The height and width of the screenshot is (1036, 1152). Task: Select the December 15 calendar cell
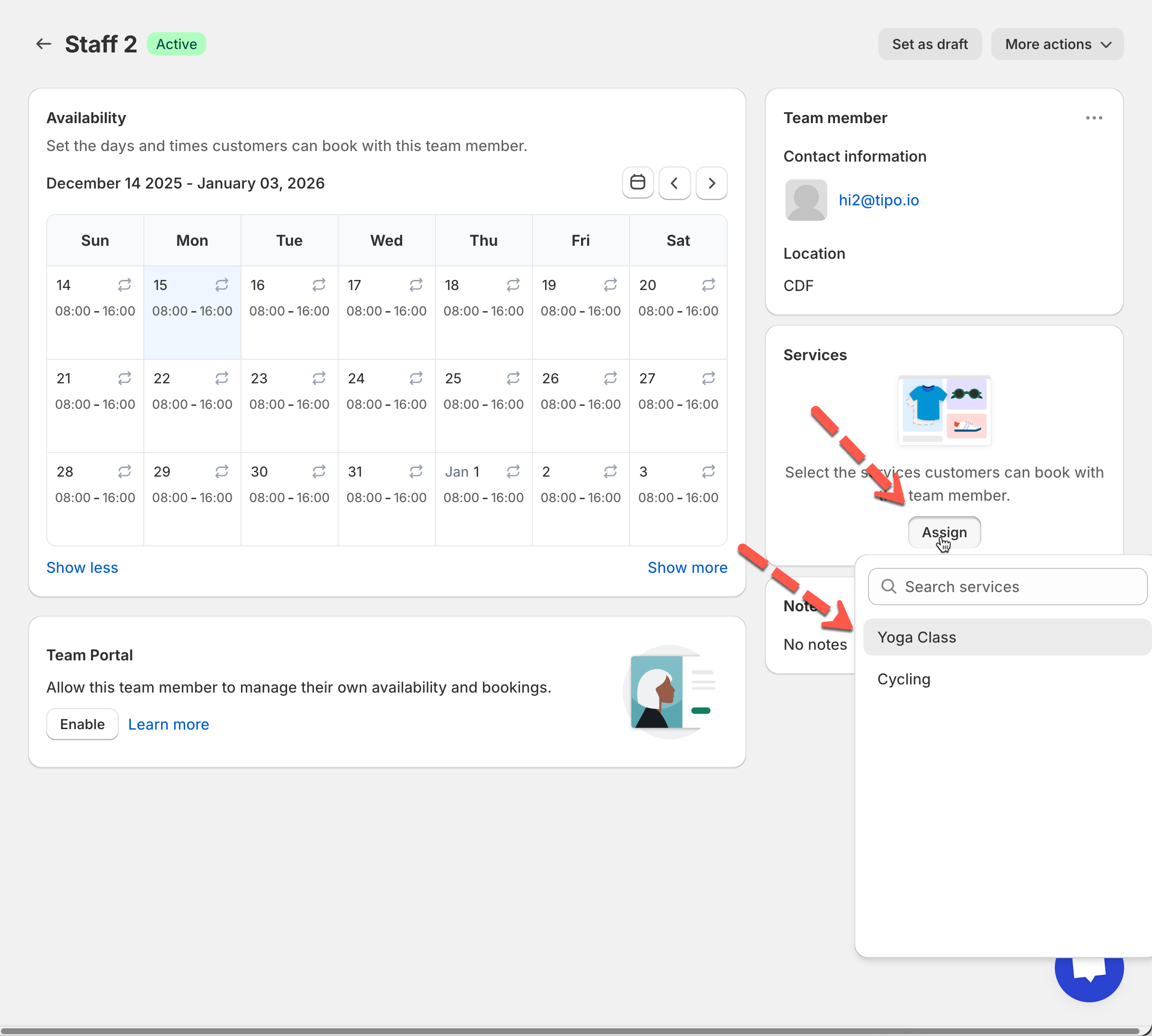(192, 330)
